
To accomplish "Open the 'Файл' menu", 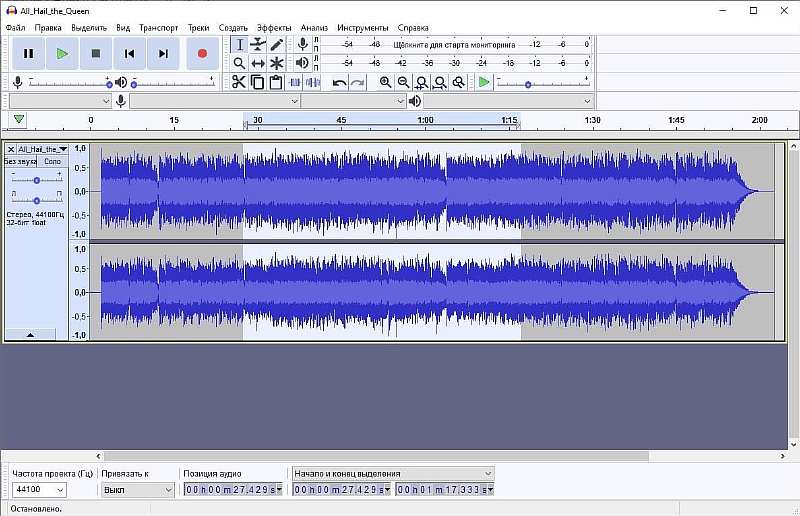I will pos(15,27).
